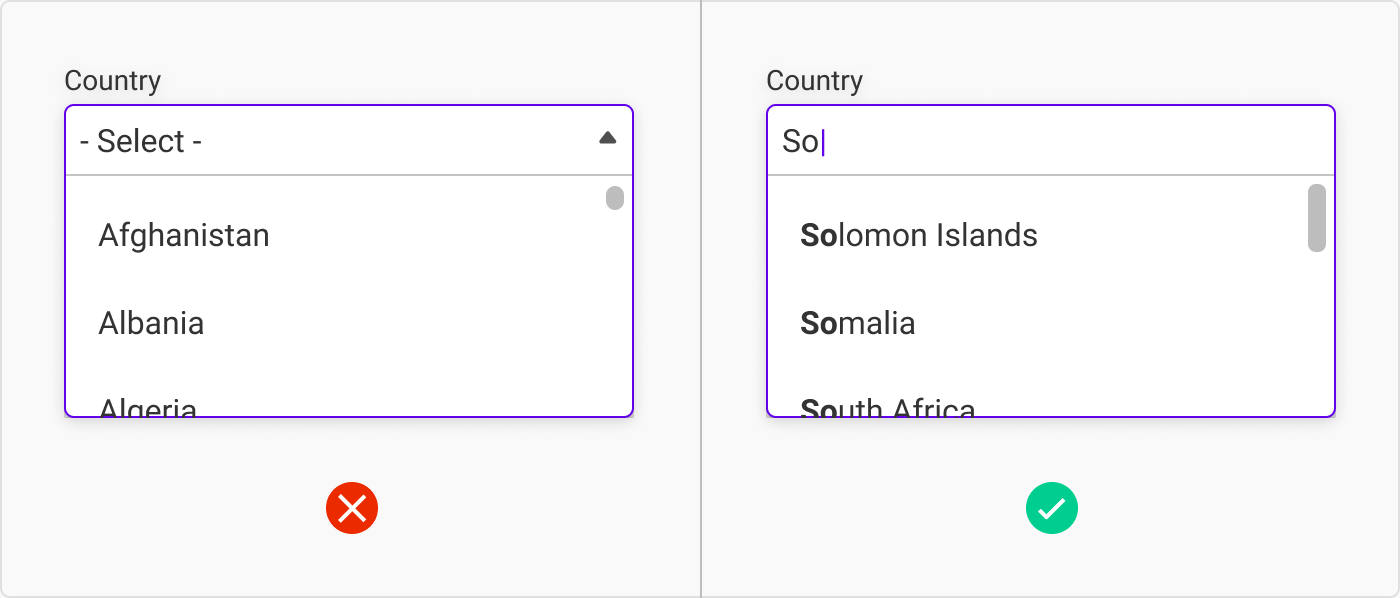1400x598 pixels.
Task: Select Albania in the dropdown list
Action: (x=151, y=324)
